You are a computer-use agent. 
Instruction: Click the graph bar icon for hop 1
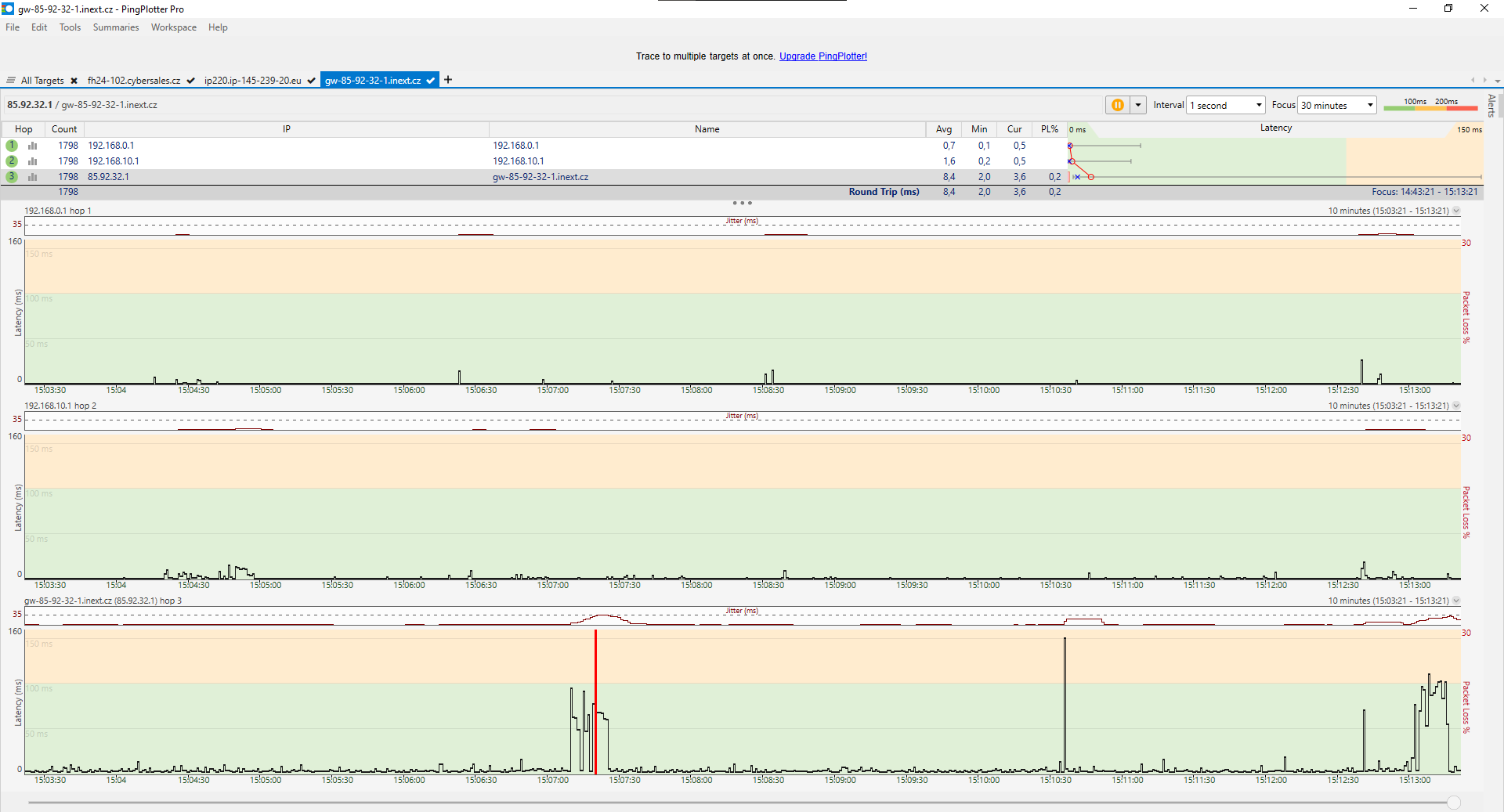33,146
